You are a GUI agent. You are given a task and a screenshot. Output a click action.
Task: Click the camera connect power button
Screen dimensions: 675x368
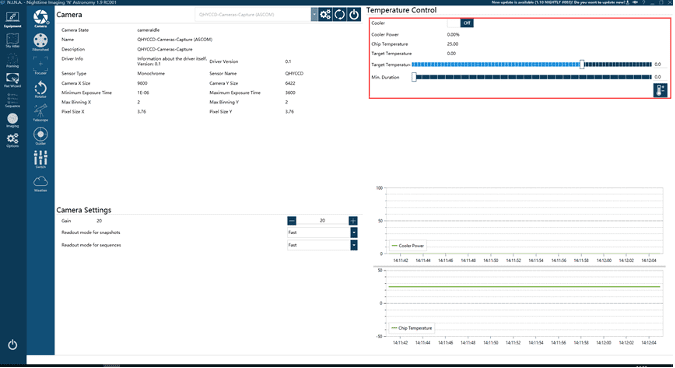(x=354, y=14)
